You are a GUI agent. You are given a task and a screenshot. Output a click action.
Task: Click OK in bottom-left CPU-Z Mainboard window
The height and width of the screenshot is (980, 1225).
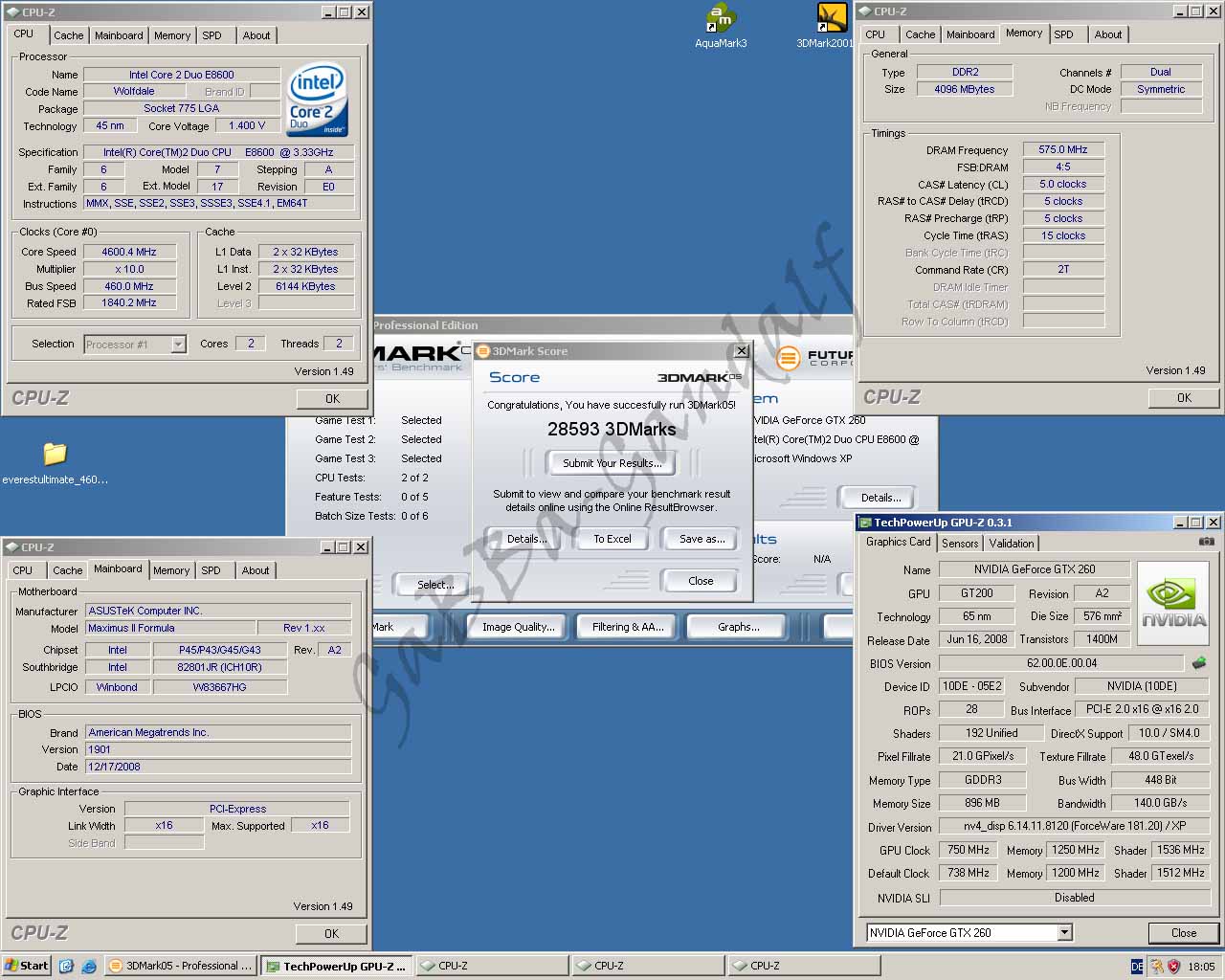click(x=331, y=933)
